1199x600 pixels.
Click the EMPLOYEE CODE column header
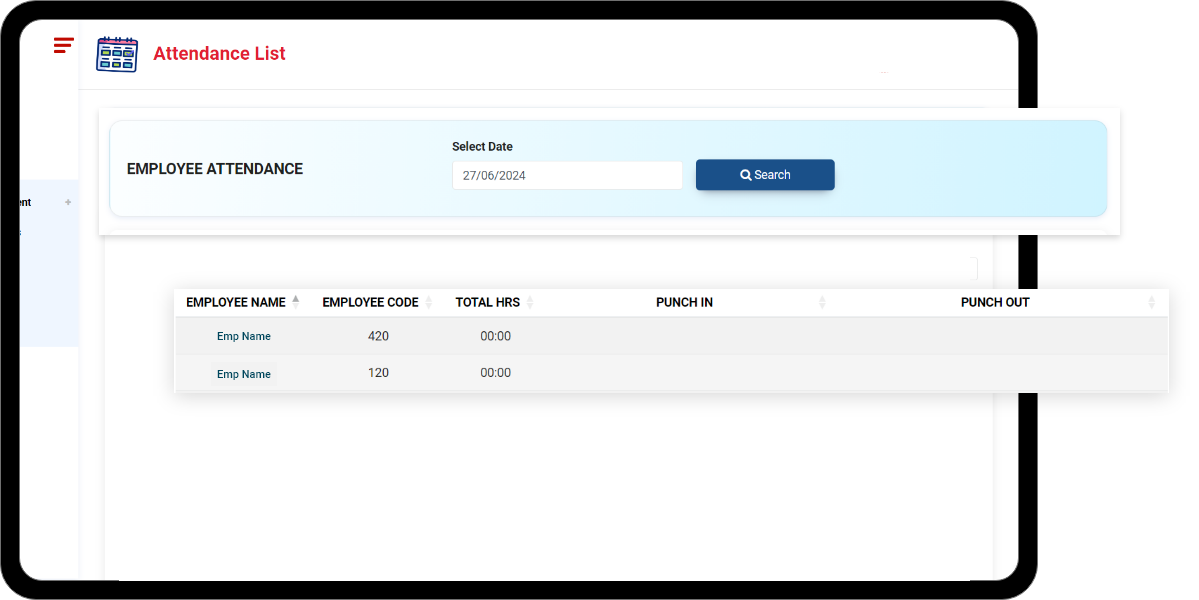click(370, 303)
